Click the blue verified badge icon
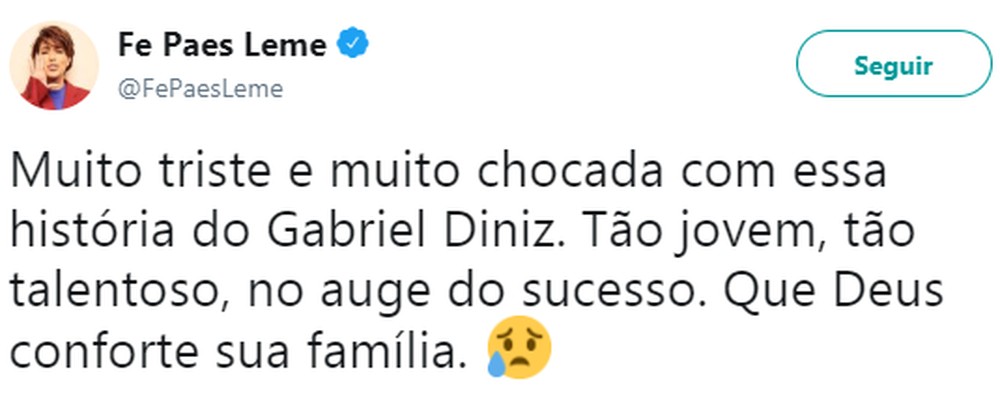 [355, 46]
